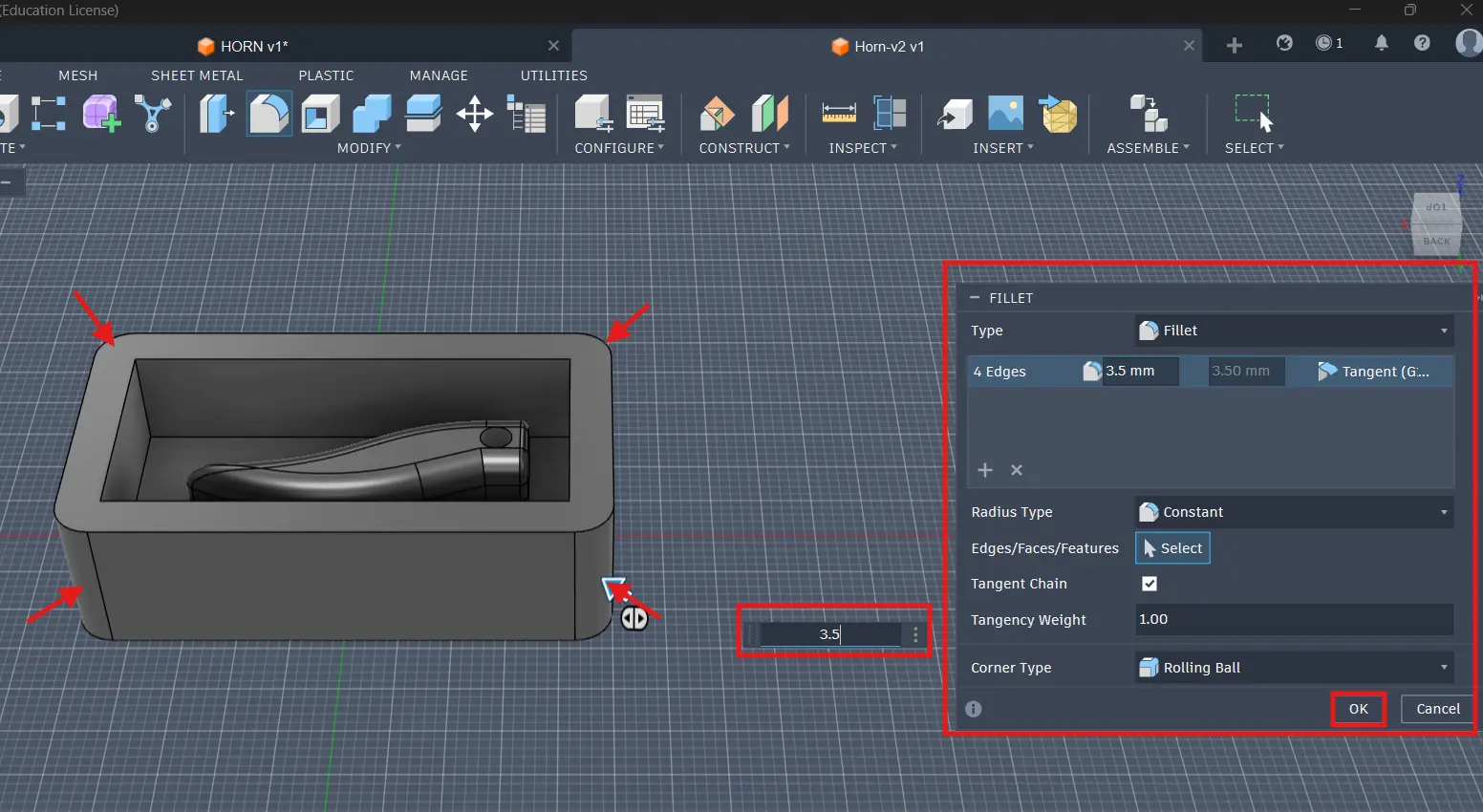1483x812 pixels.
Task: Choose the Combine bodies tool
Action: pyautogui.click(x=372, y=114)
